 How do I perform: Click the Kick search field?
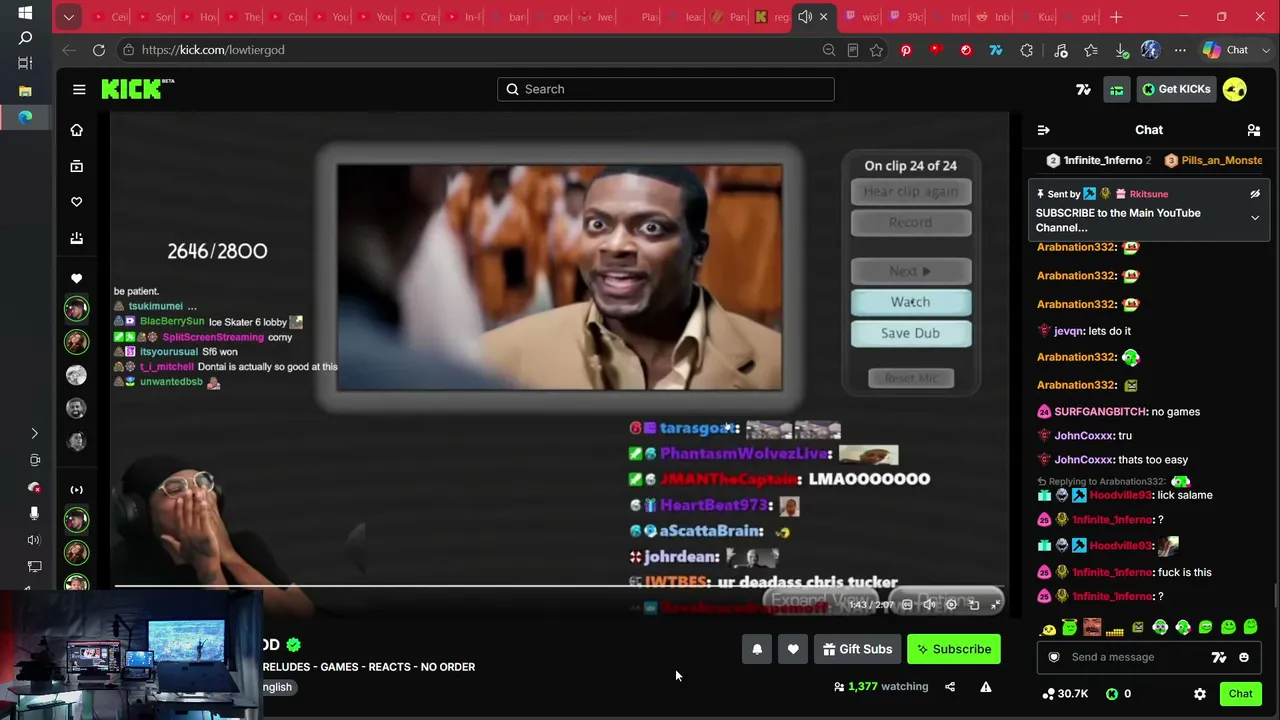(x=666, y=89)
